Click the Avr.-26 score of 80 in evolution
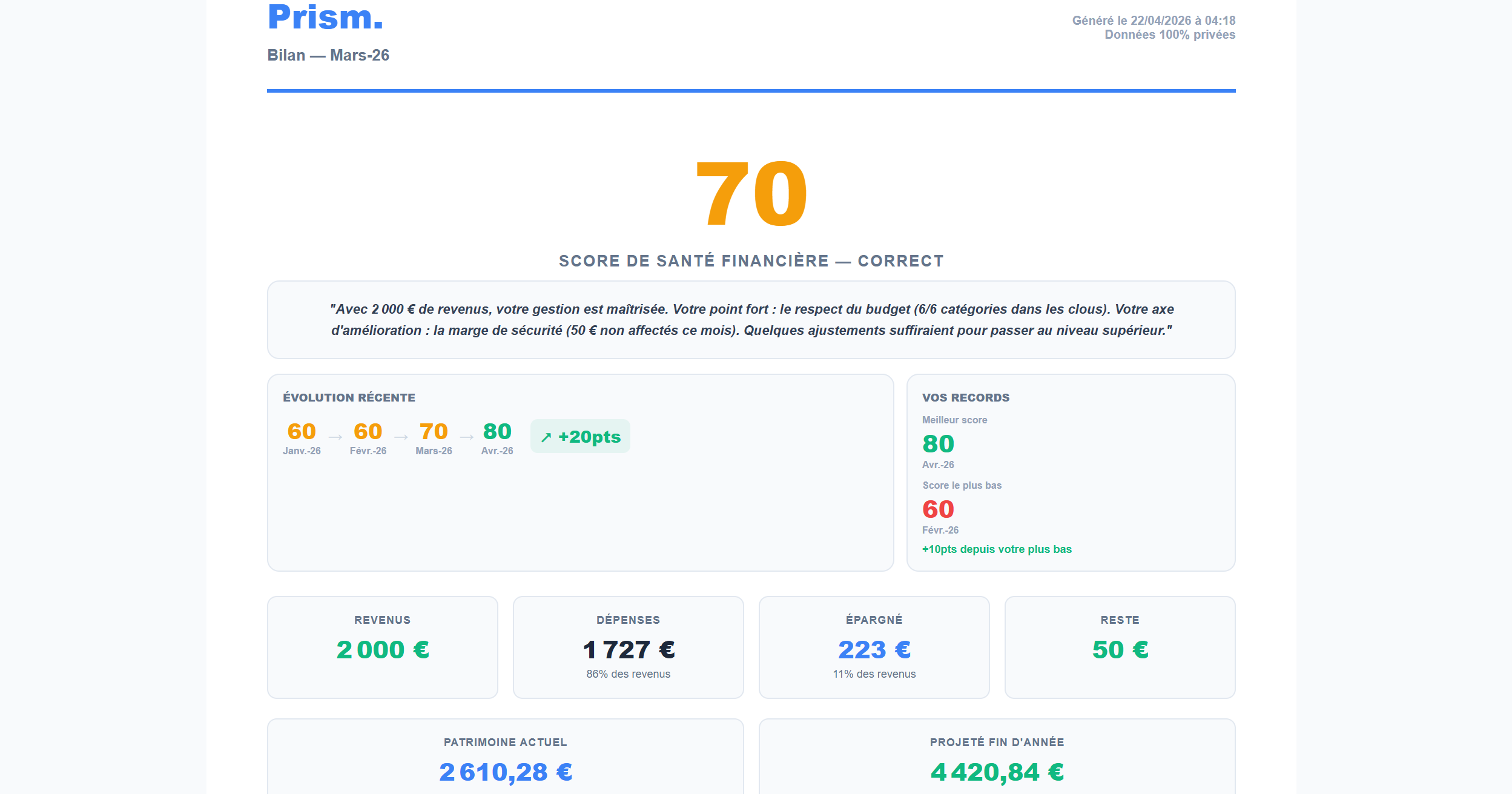 click(x=497, y=431)
